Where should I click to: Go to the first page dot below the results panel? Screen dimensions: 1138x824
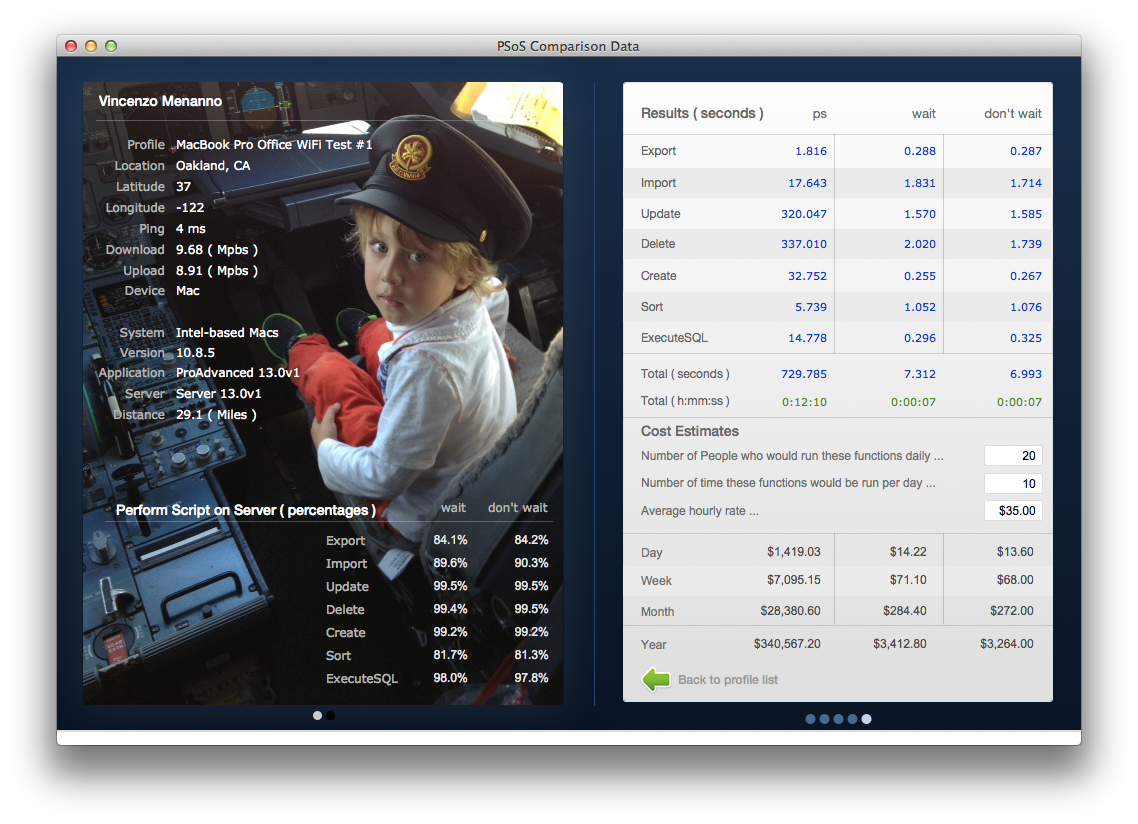click(x=810, y=719)
